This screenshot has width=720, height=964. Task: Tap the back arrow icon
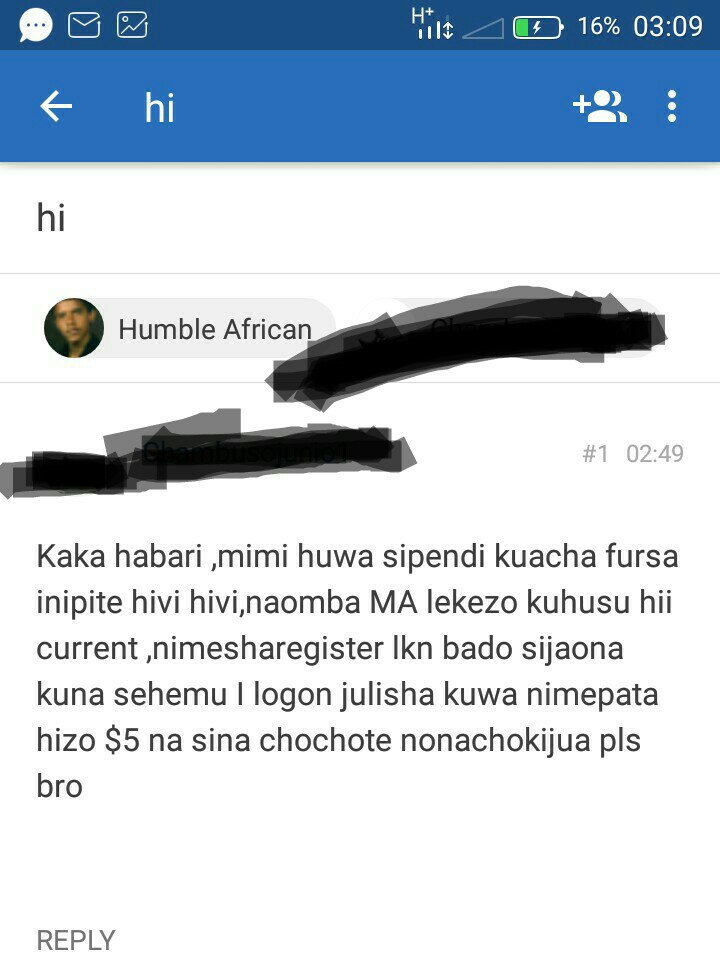click(x=56, y=106)
